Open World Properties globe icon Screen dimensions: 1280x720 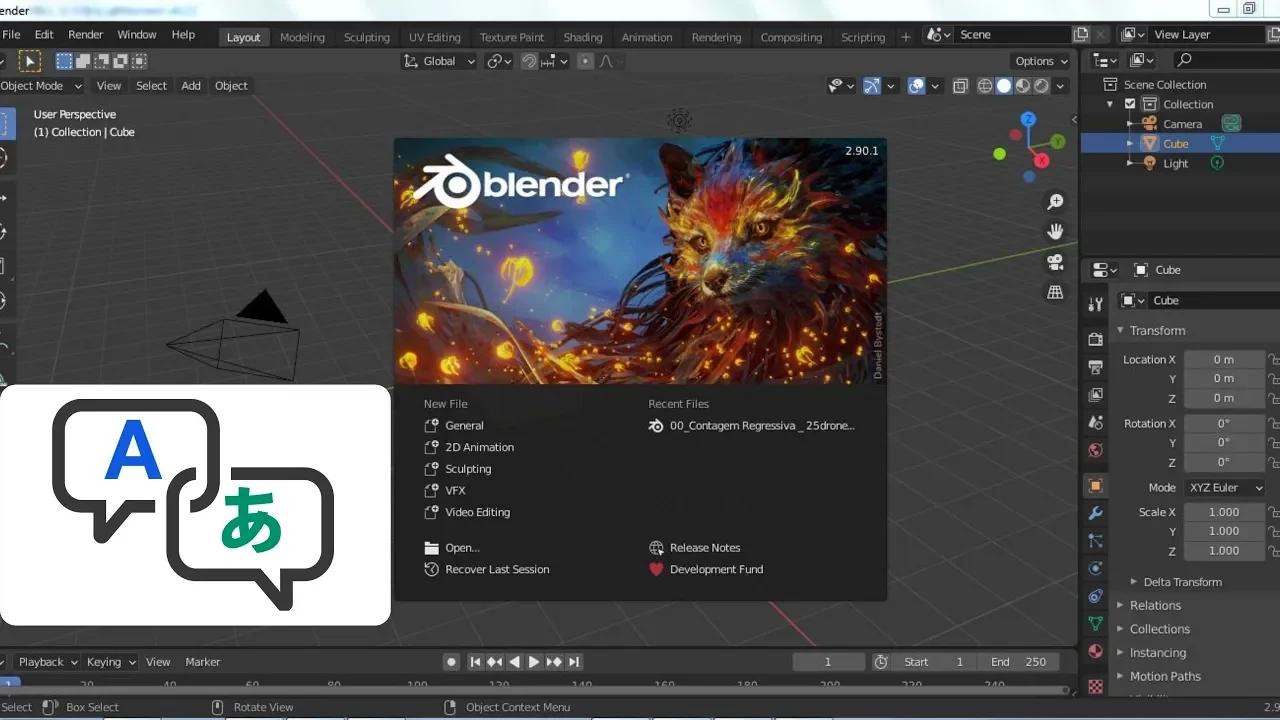click(x=1095, y=451)
